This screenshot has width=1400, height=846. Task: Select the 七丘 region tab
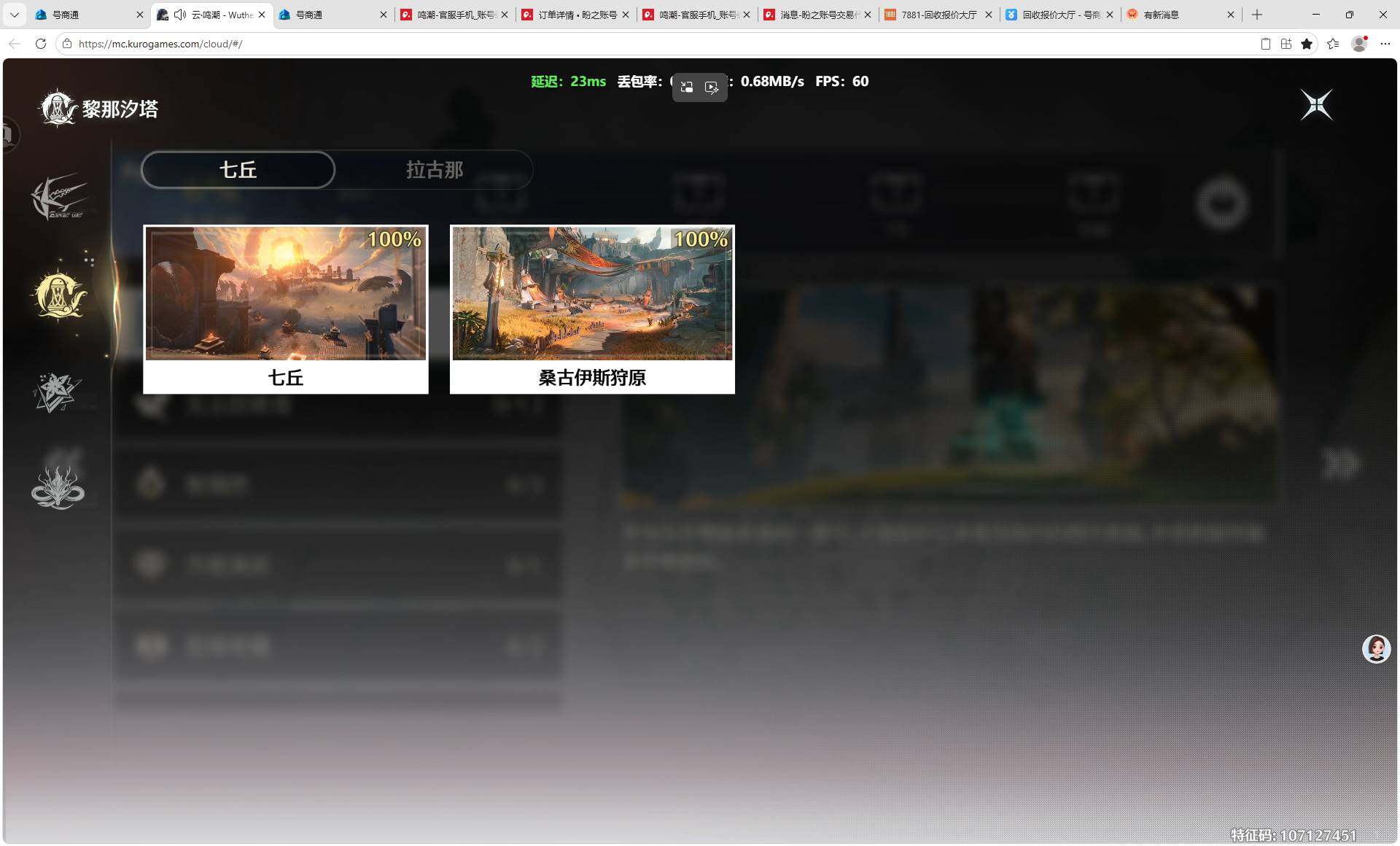click(238, 170)
